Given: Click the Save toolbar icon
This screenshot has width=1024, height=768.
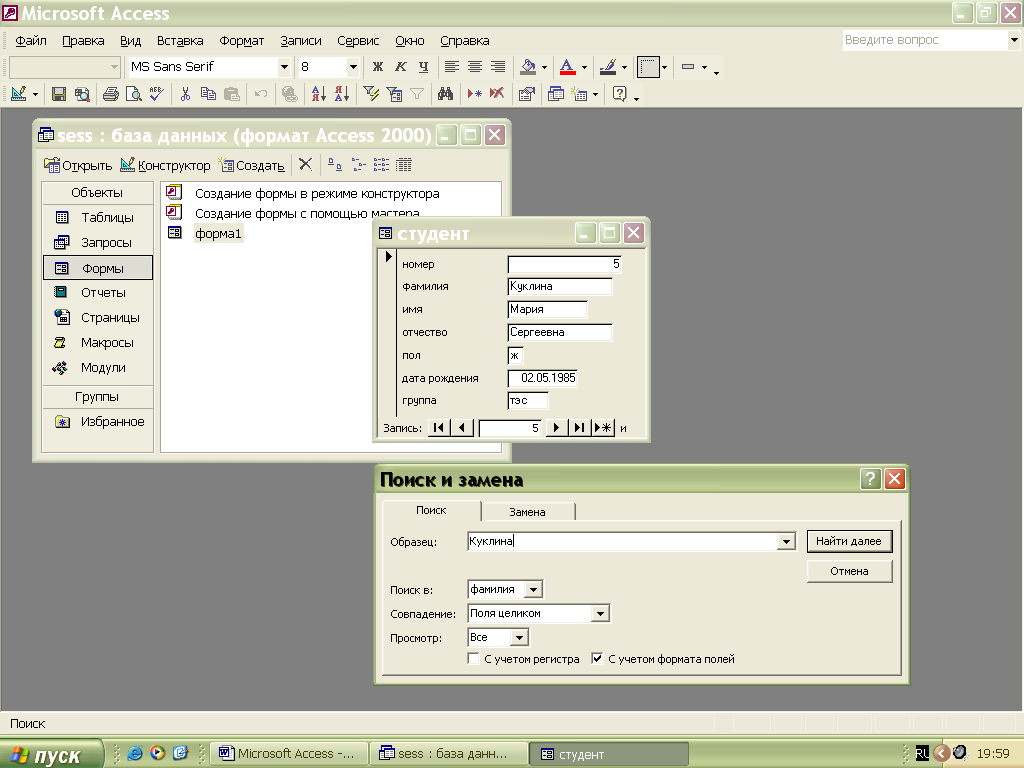Looking at the screenshot, I should [59, 95].
